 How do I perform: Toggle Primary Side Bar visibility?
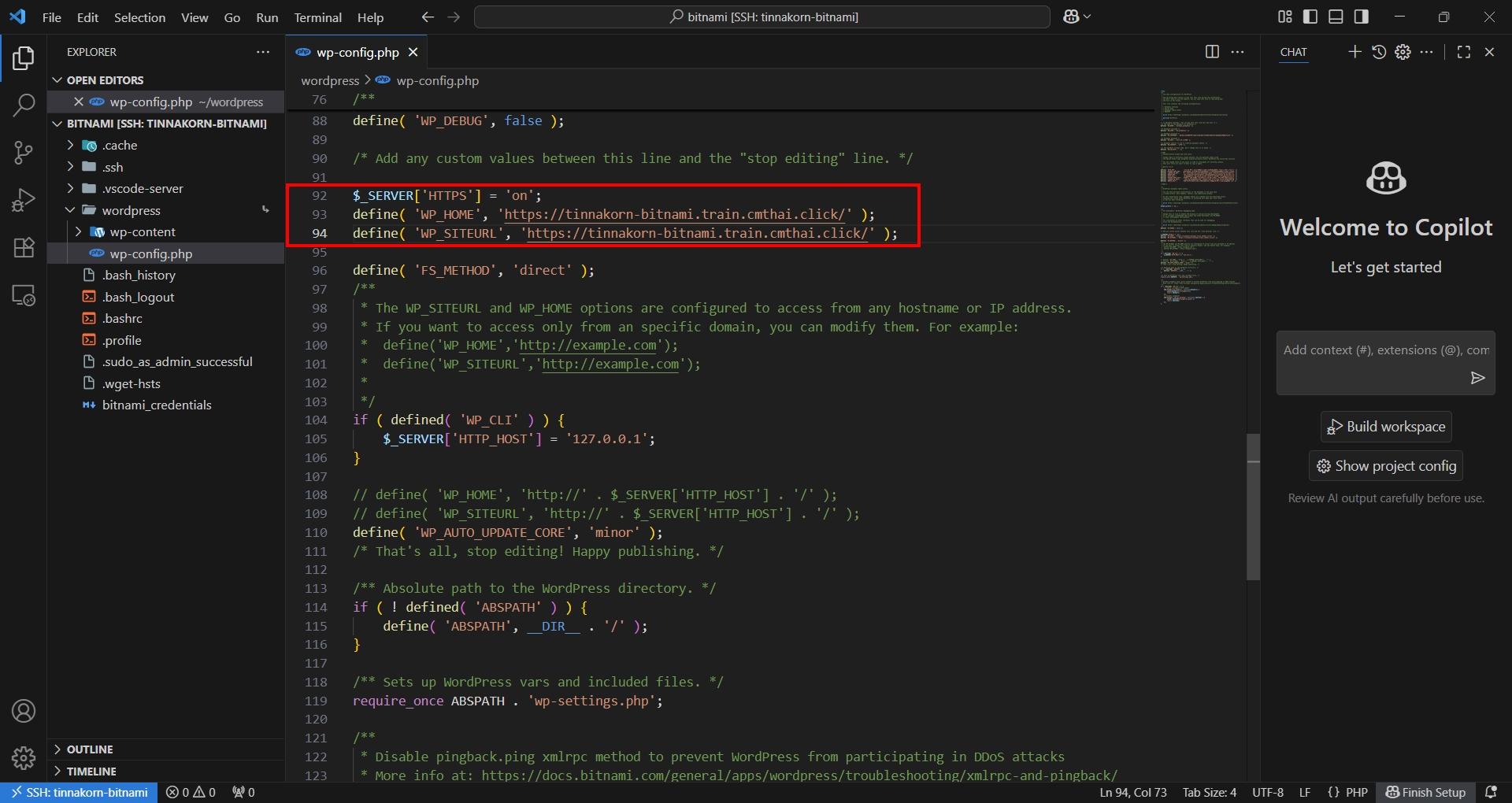[1310, 17]
